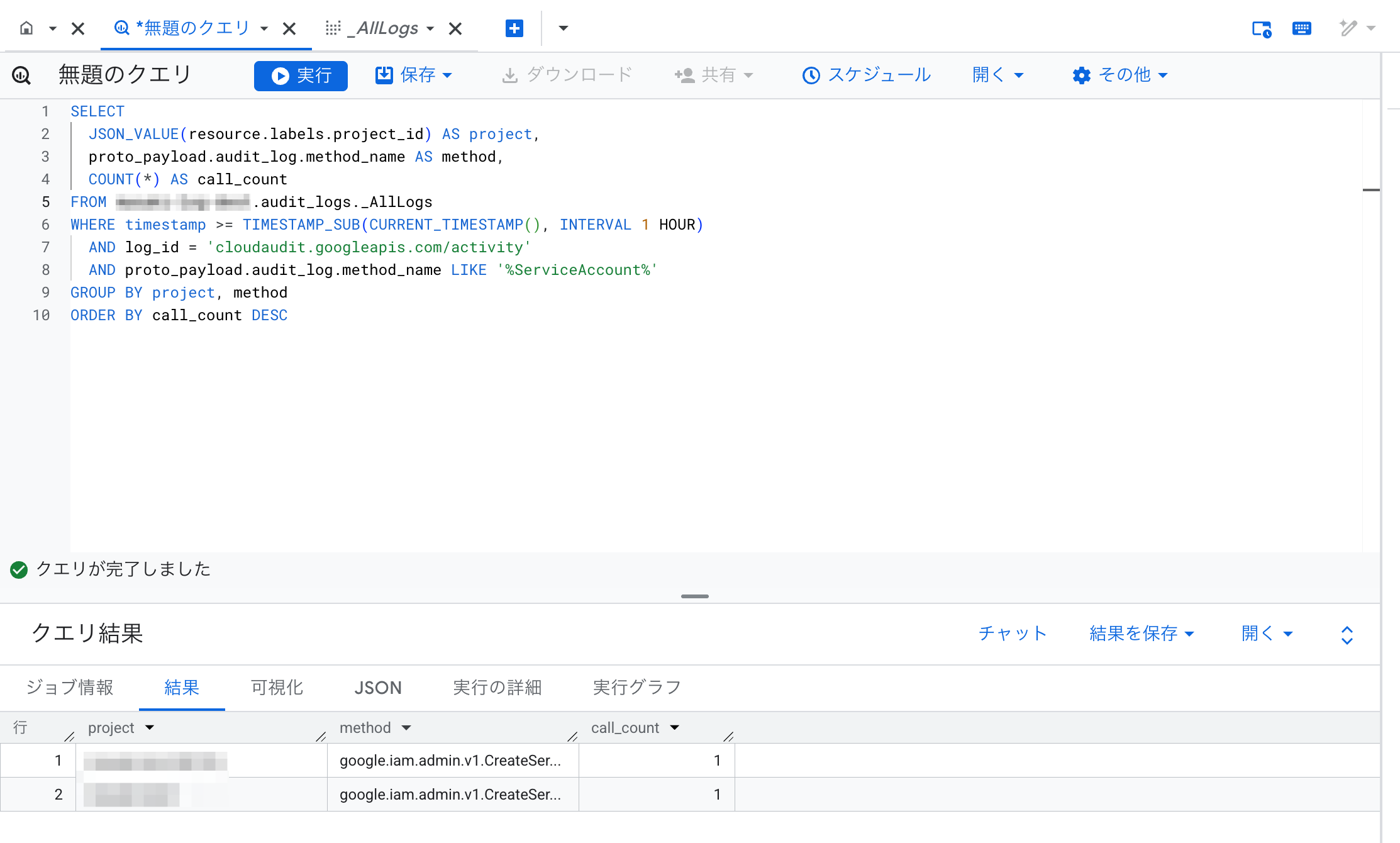The height and width of the screenshot is (843, 1400).
Task: Open the magic pen assist icon
Action: [x=1348, y=28]
